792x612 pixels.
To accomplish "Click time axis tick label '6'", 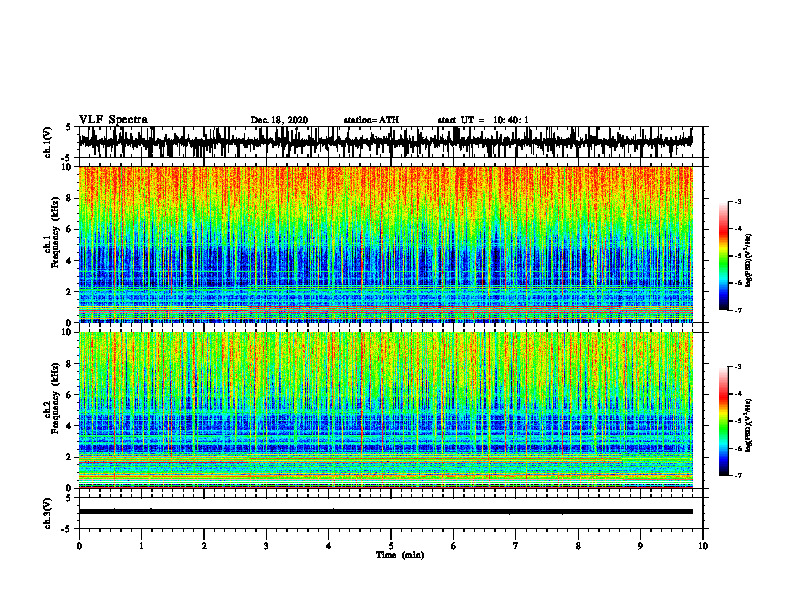I will click(x=454, y=546).
